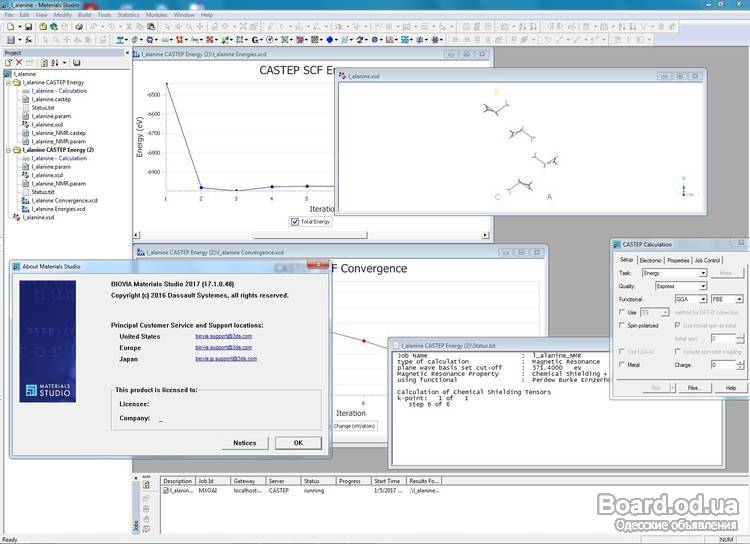Open the Modules menu
750x544 pixels.
[156, 15]
